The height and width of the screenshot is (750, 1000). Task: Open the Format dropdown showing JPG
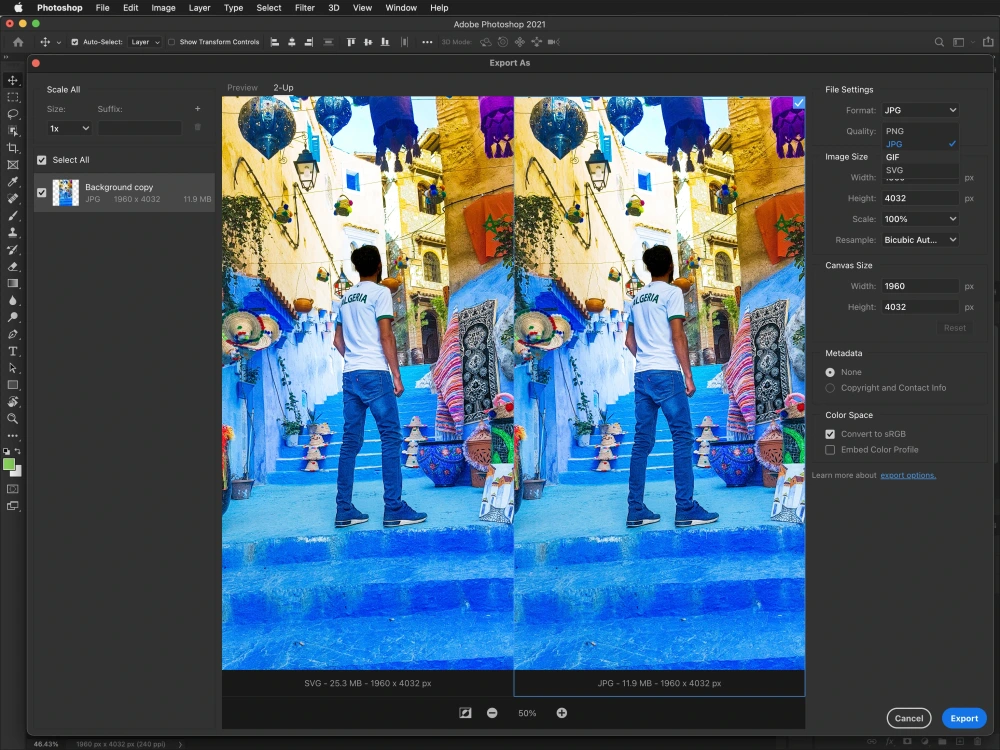point(920,110)
